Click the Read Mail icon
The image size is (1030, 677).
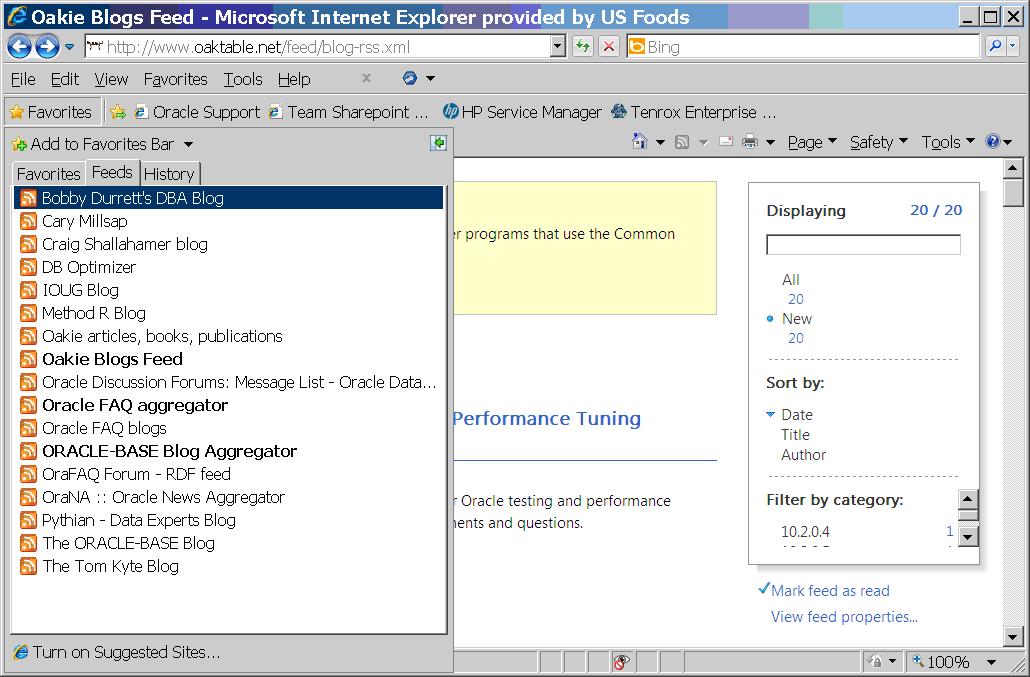click(x=726, y=142)
